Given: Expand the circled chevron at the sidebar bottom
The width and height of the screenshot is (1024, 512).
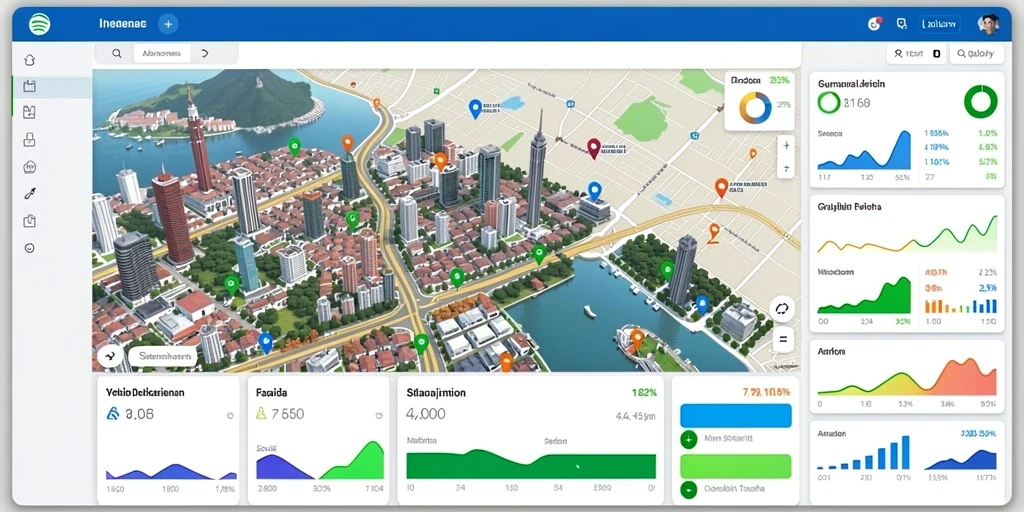Looking at the screenshot, I should click(29, 248).
